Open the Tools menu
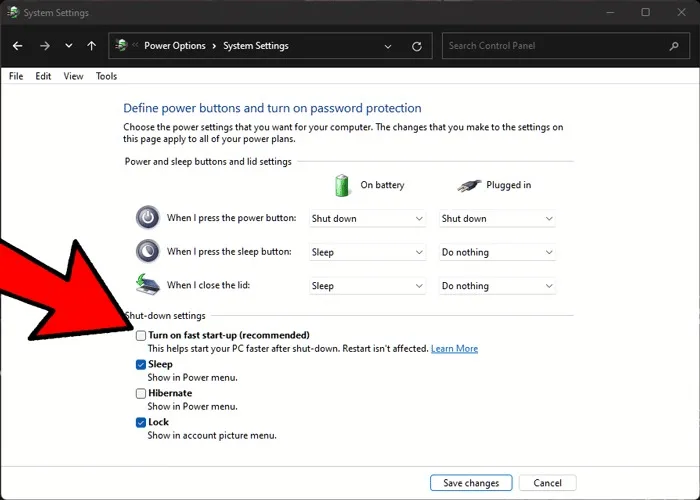Screen dimensions: 700x500 tap(106, 76)
